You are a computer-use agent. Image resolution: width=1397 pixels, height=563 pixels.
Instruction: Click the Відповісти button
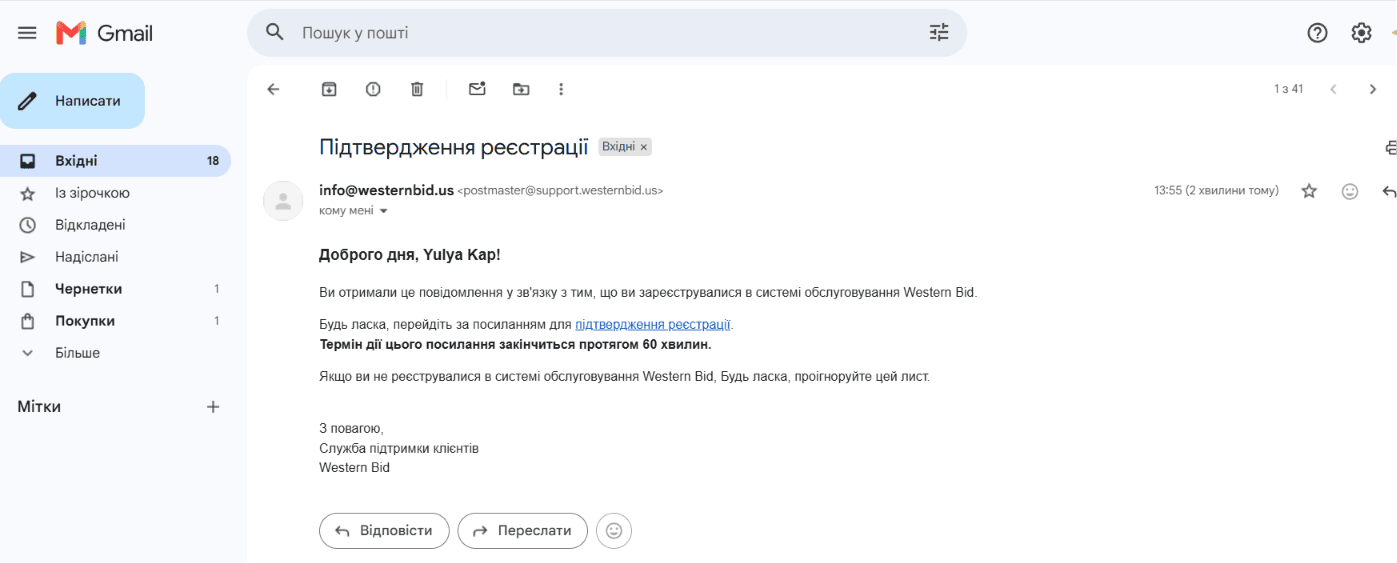(385, 531)
